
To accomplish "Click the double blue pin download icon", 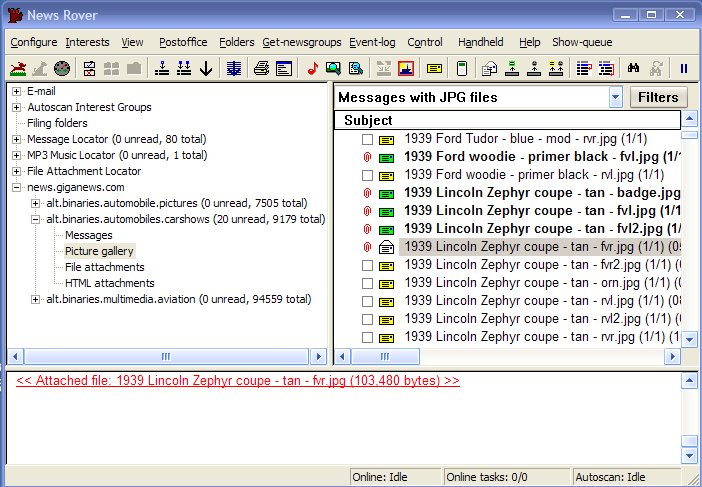I will click(184, 68).
